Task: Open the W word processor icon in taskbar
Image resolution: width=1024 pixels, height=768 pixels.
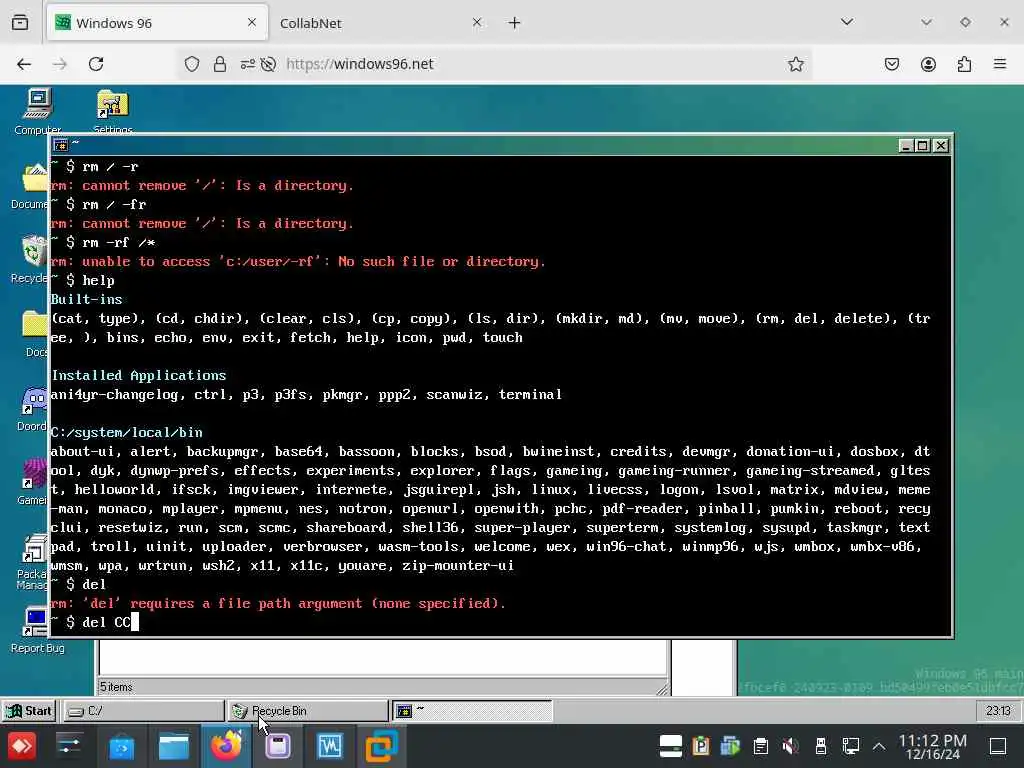Action: pyautogui.click(x=330, y=746)
